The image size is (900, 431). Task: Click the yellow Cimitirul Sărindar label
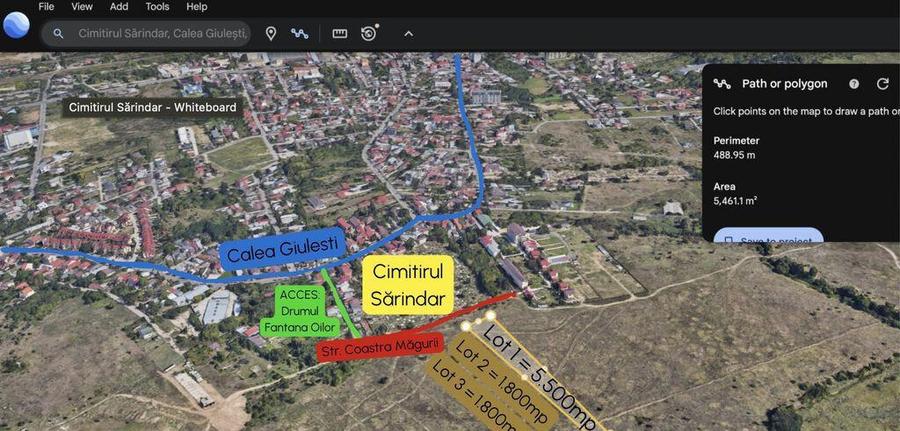[408, 285]
